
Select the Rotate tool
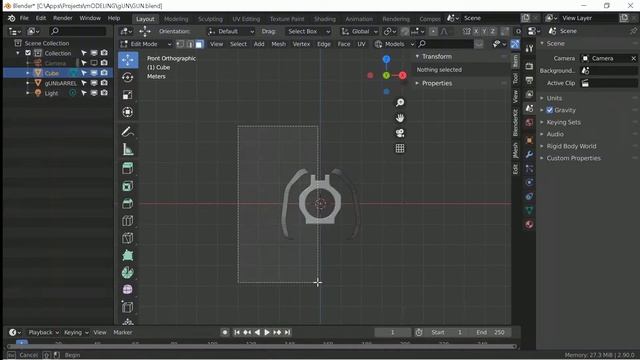point(128,78)
